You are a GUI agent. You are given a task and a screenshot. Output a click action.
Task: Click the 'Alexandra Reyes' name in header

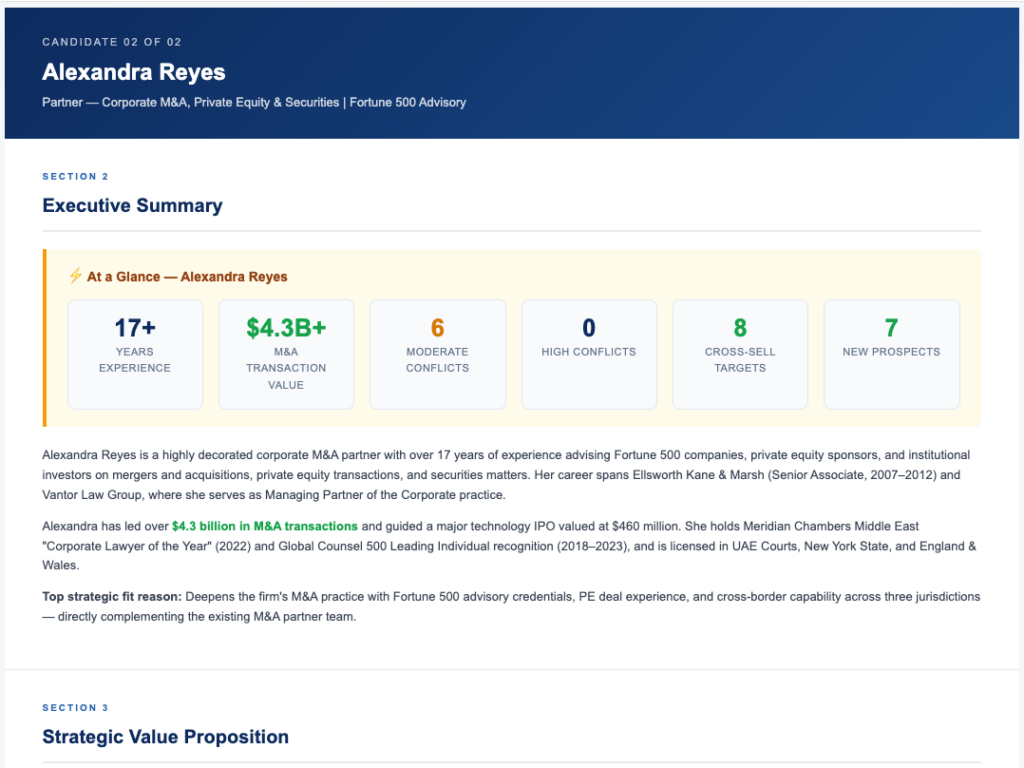pyautogui.click(x=134, y=72)
